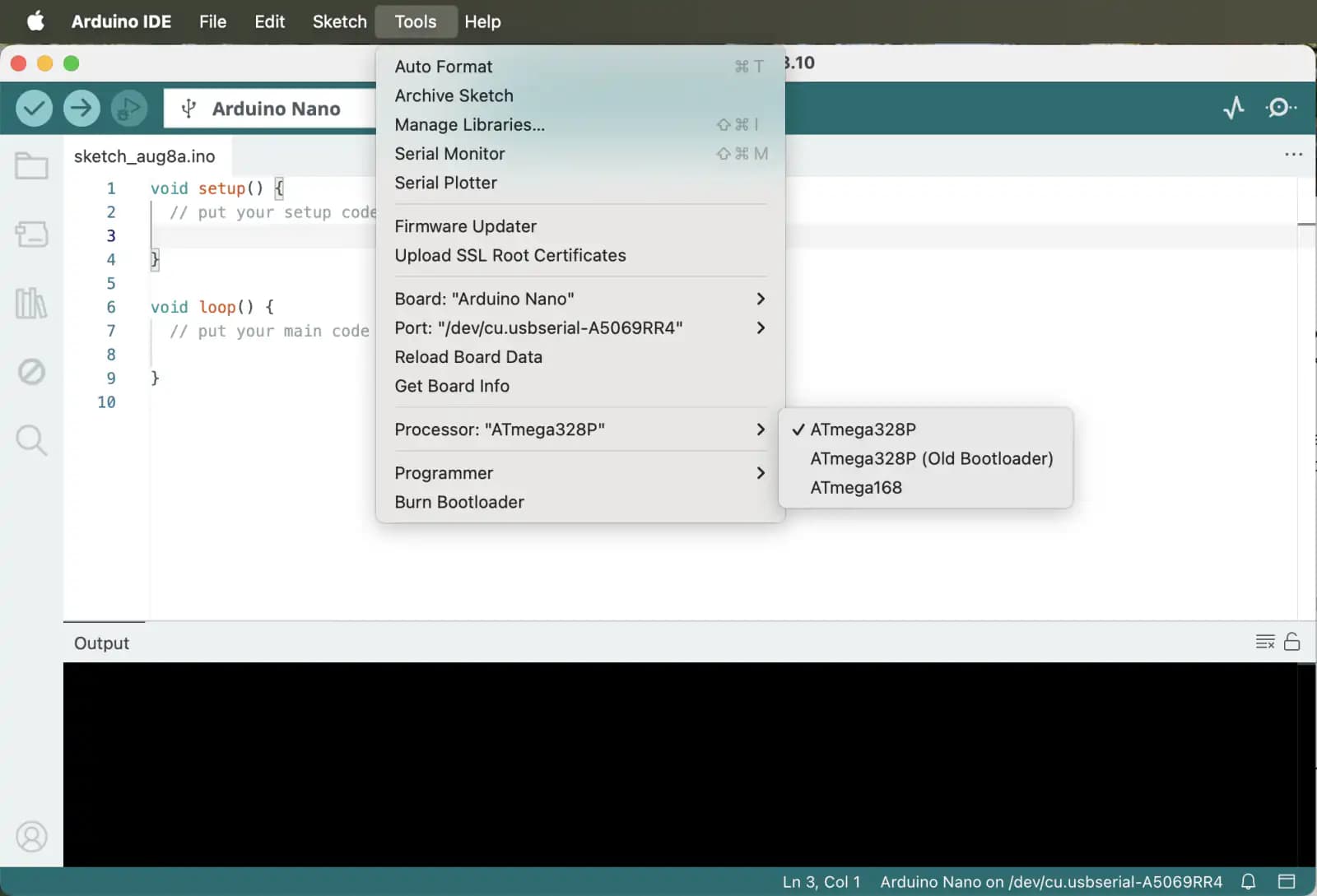Click the Output panel label
This screenshot has height=896, width=1317.
pos(101,643)
